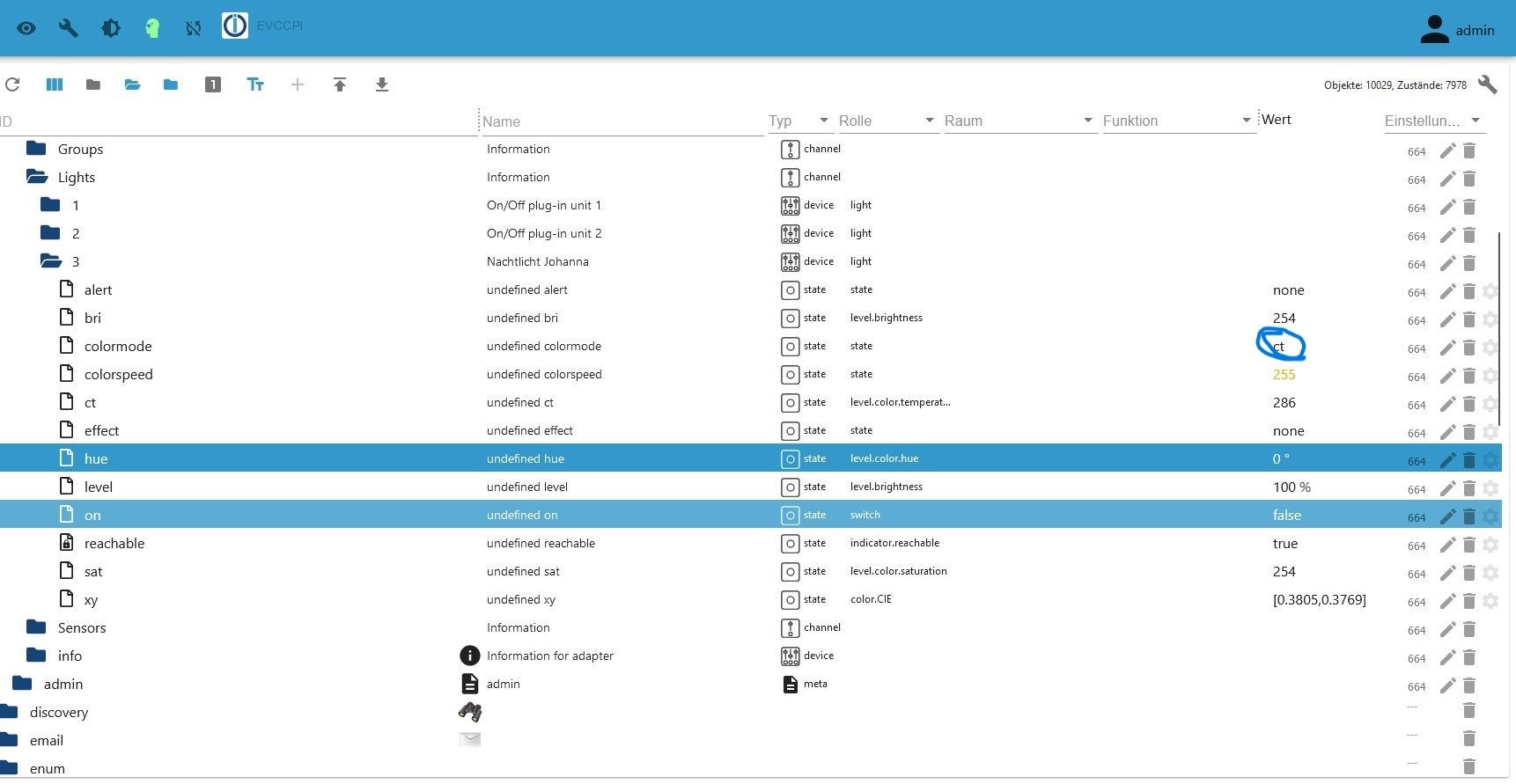
Task: Click the download objects arrow icon
Action: tap(382, 84)
